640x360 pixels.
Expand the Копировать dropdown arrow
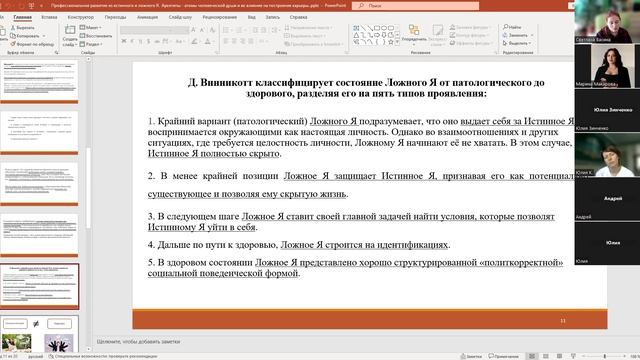pos(44,36)
